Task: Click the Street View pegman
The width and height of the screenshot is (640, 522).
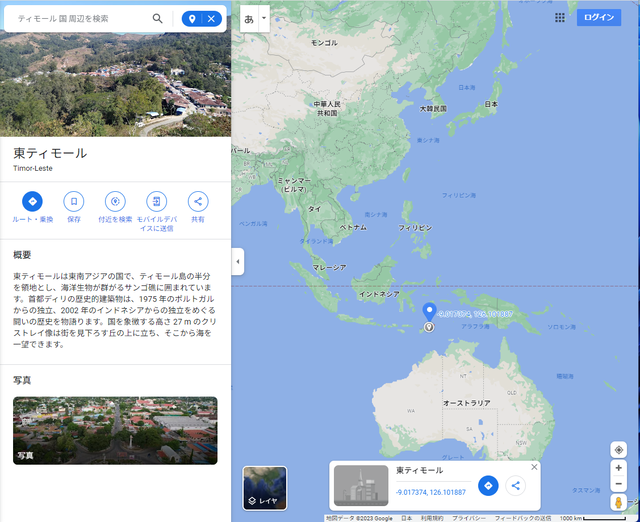Action: click(x=618, y=502)
